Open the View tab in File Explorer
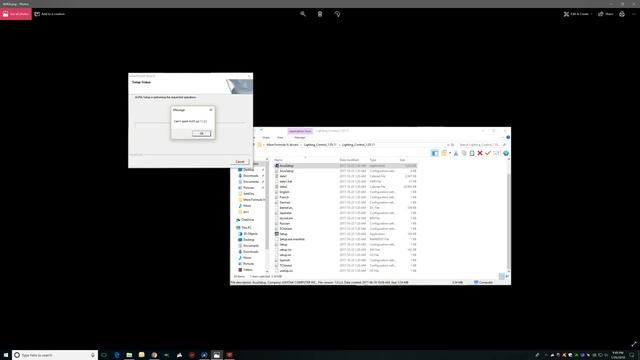 [x=280, y=138]
